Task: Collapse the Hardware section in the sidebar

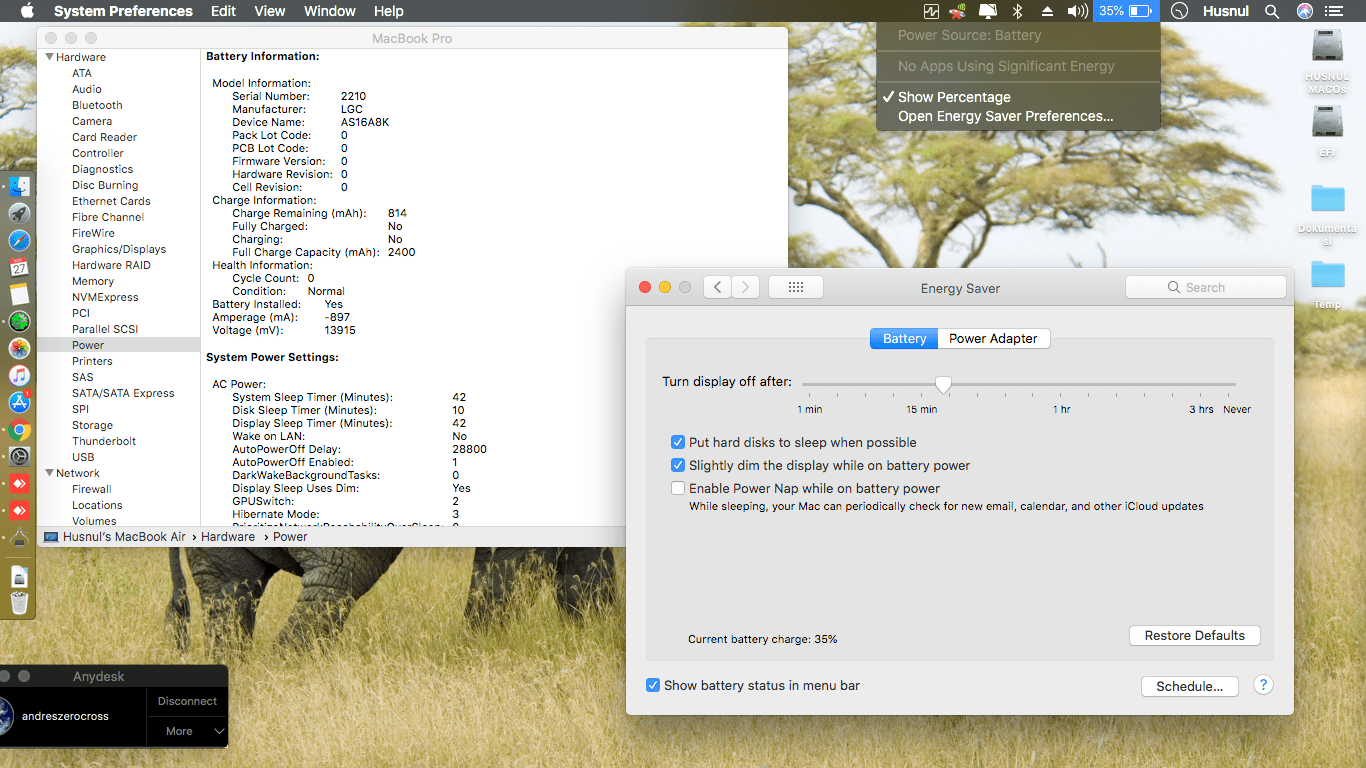Action: pos(49,57)
